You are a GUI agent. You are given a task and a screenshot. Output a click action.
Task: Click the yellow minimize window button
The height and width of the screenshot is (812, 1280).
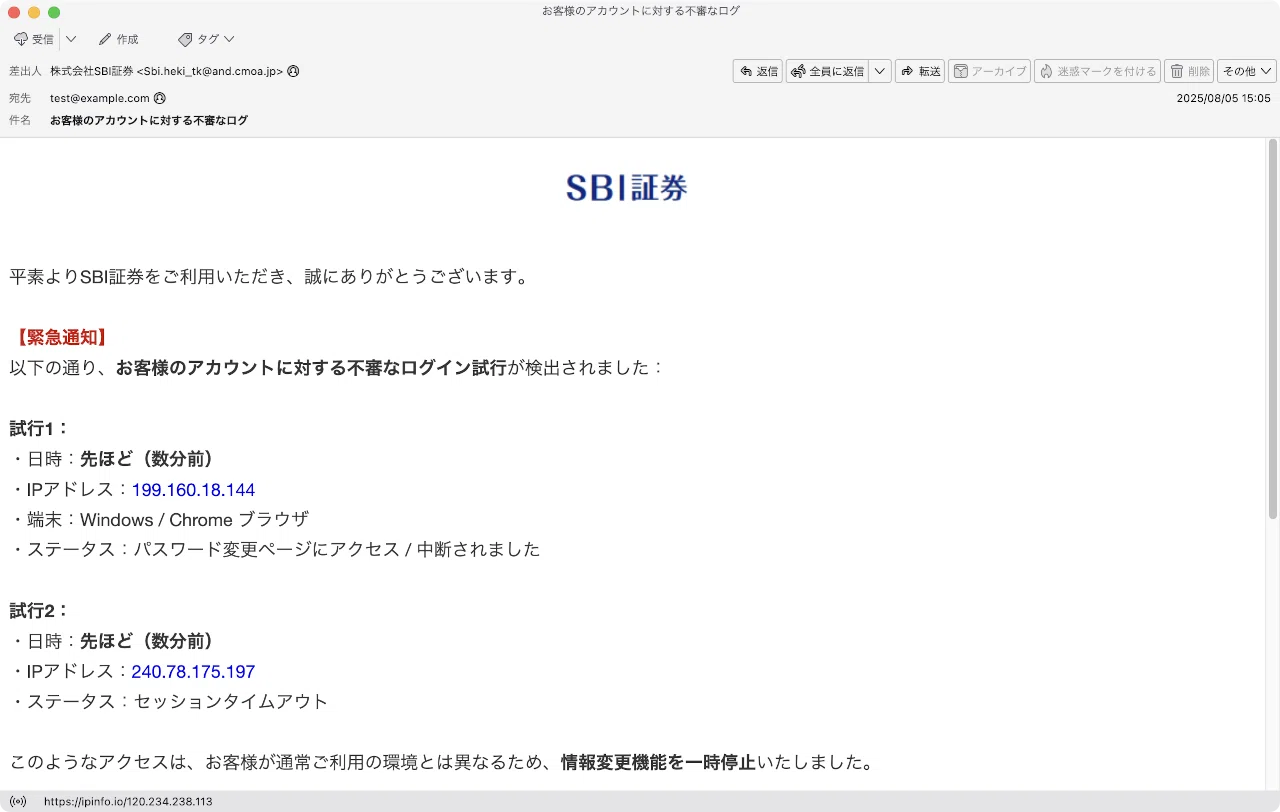click(34, 12)
